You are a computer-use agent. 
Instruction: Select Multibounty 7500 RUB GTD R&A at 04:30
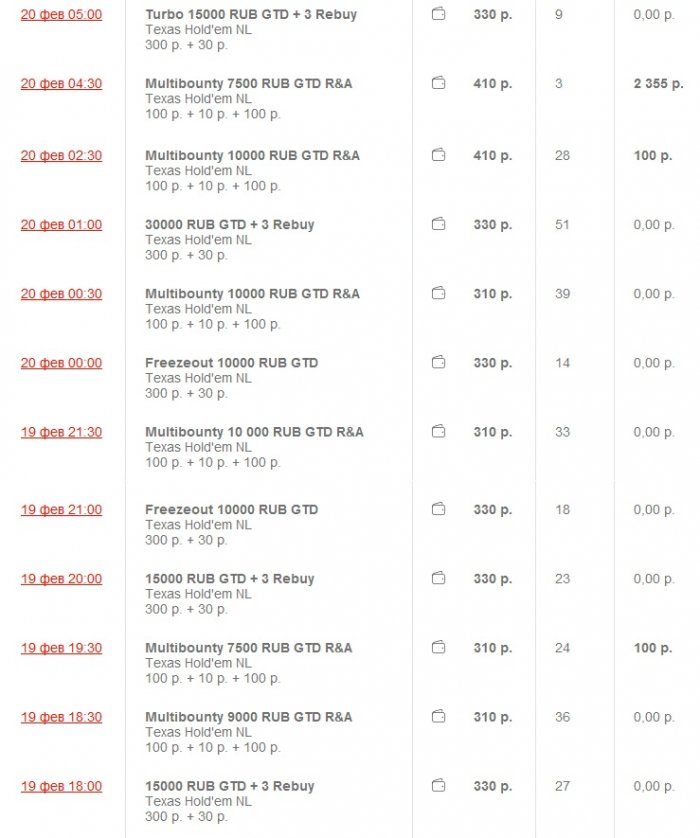(248, 84)
